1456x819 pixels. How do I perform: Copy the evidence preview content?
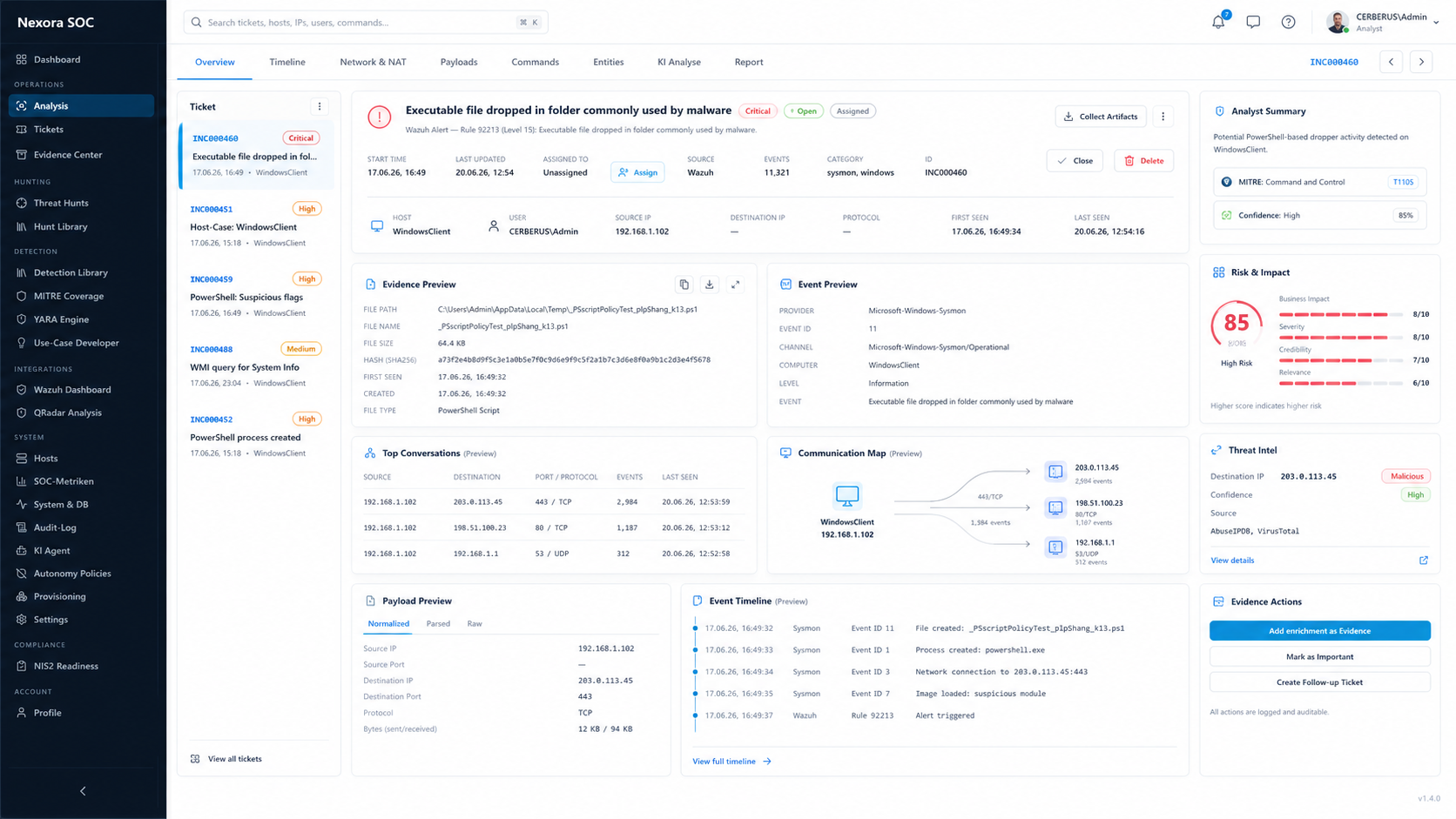tap(684, 285)
